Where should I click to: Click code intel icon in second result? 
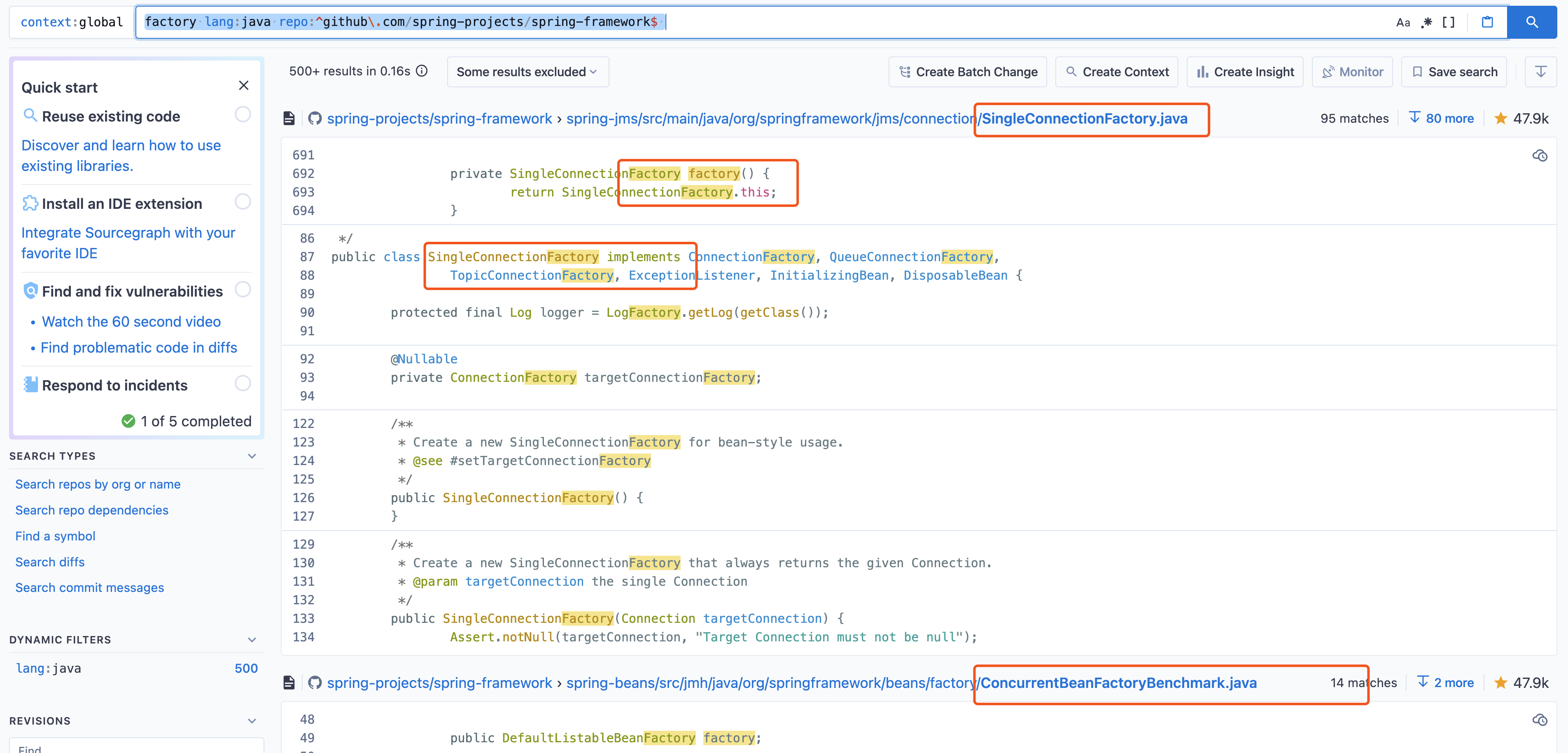[1540, 720]
